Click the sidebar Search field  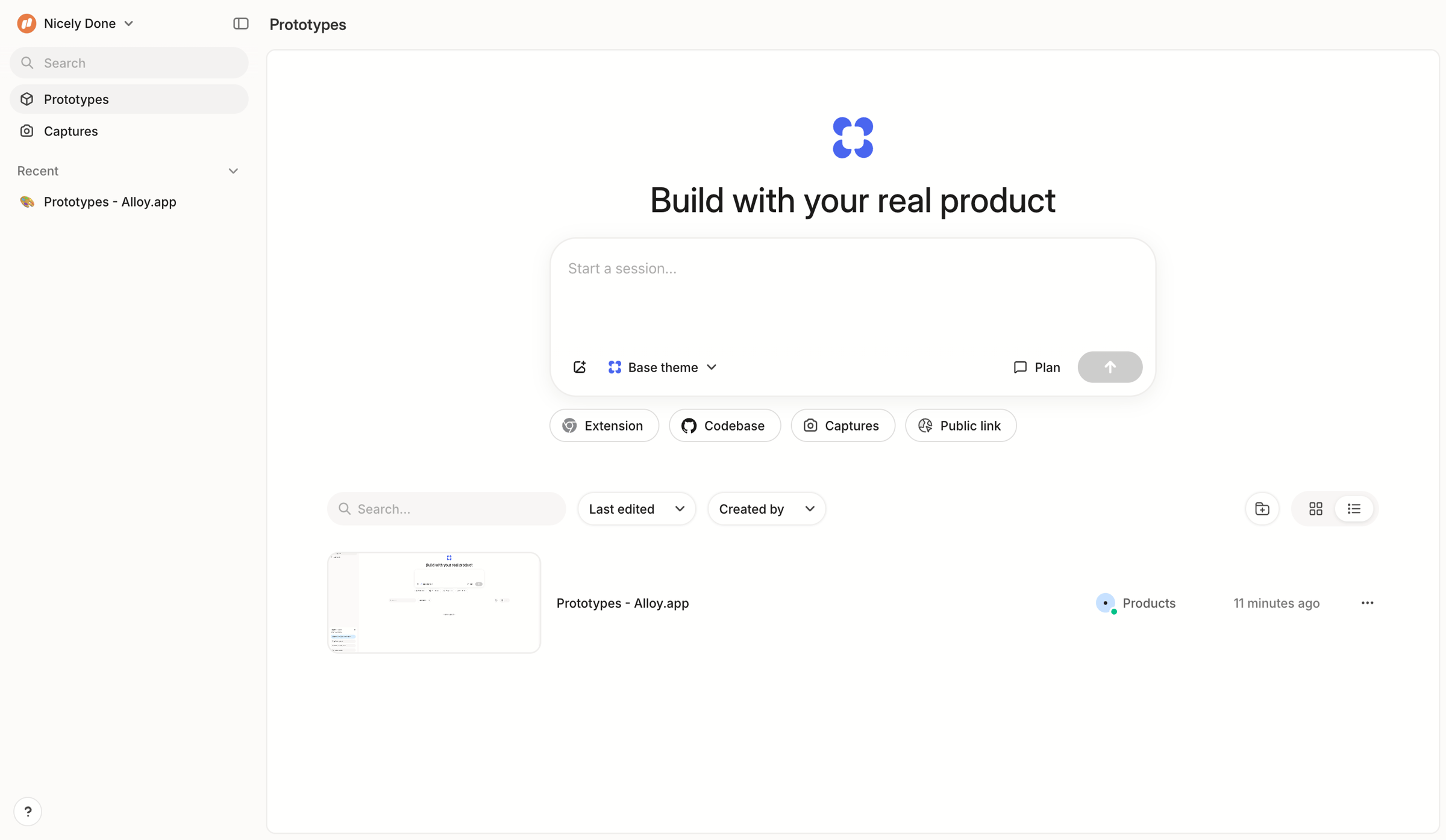129,63
